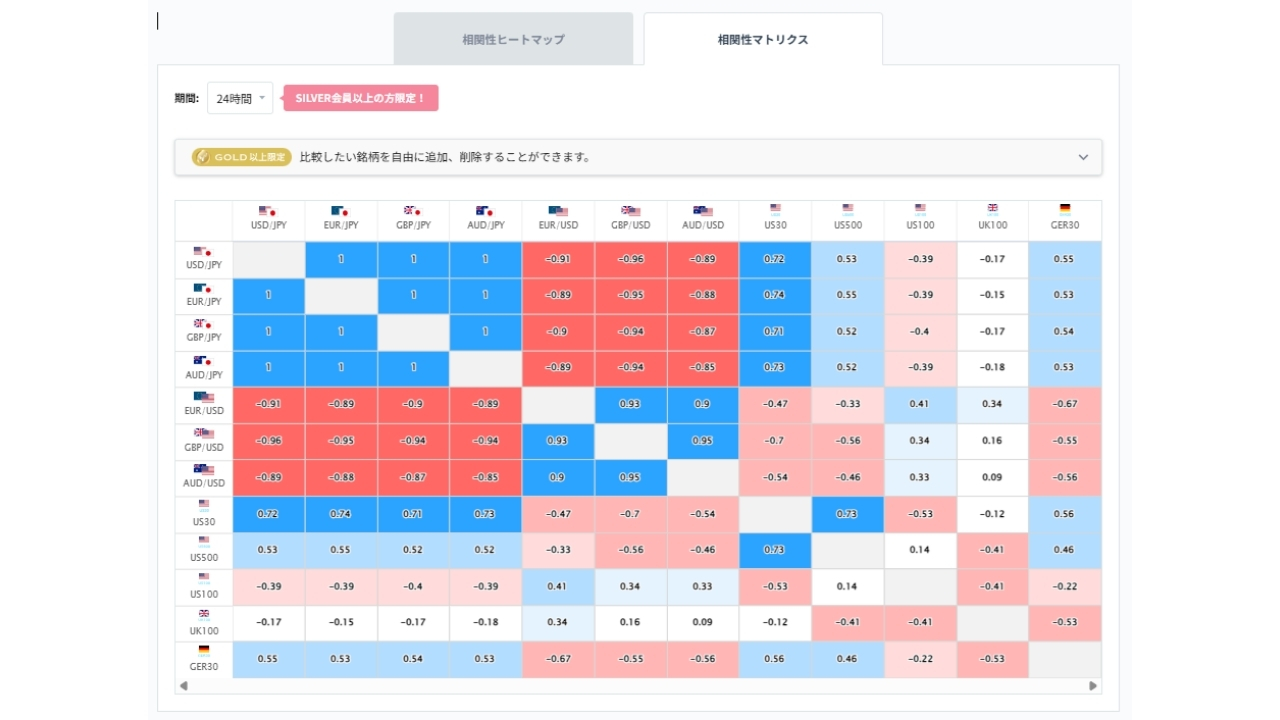The image size is (1280, 720).
Task: Click EUR/JPY row cell under US30 showing 0.74
Action: pos(775,296)
